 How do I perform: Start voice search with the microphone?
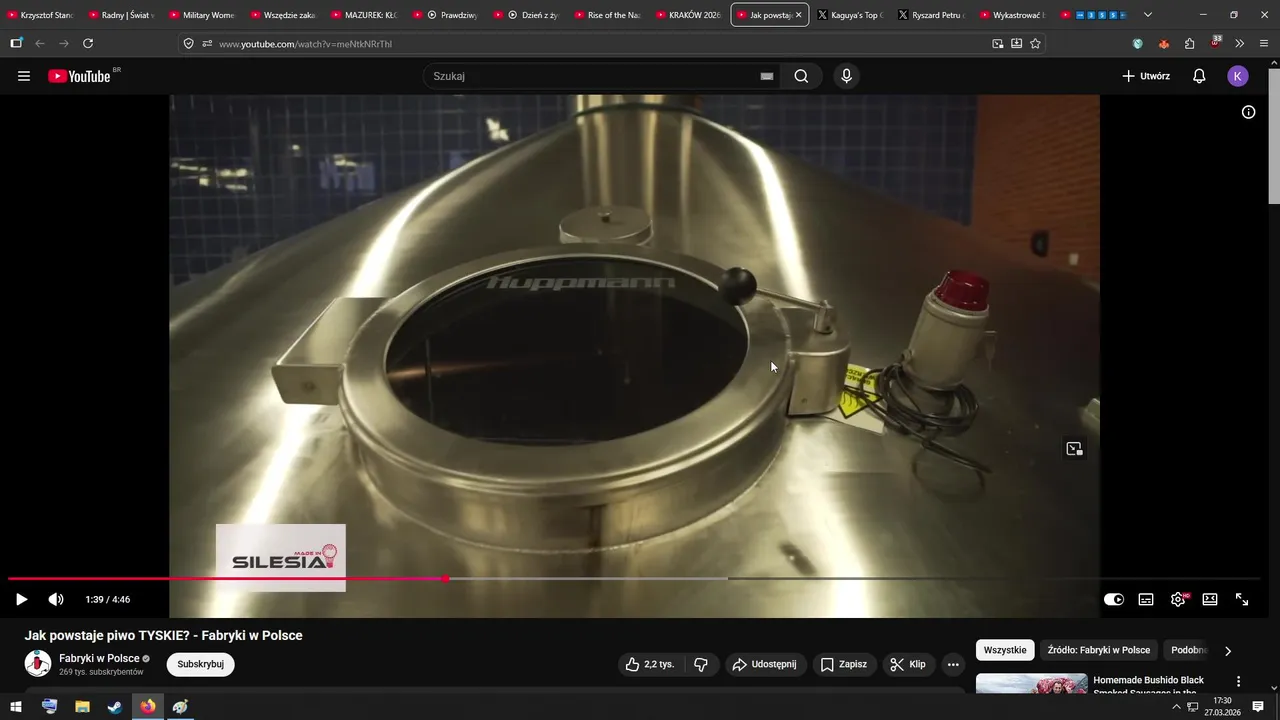[846, 76]
